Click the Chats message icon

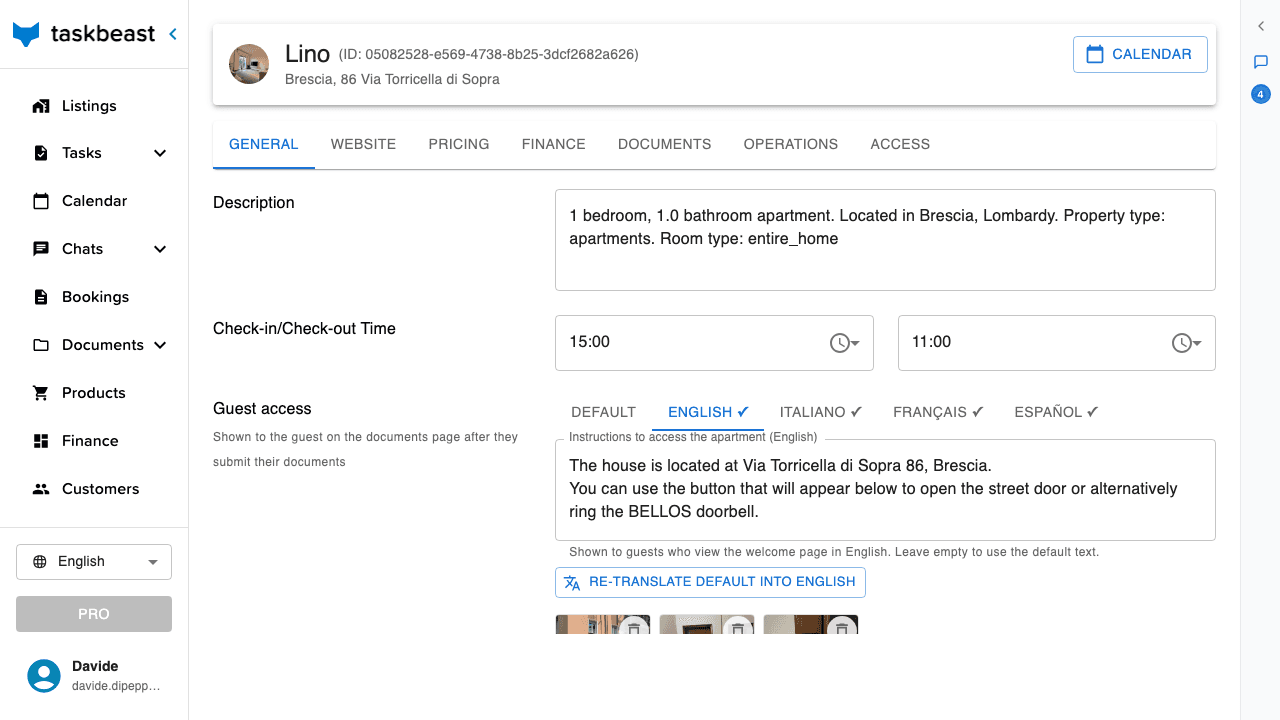pos(41,249)
